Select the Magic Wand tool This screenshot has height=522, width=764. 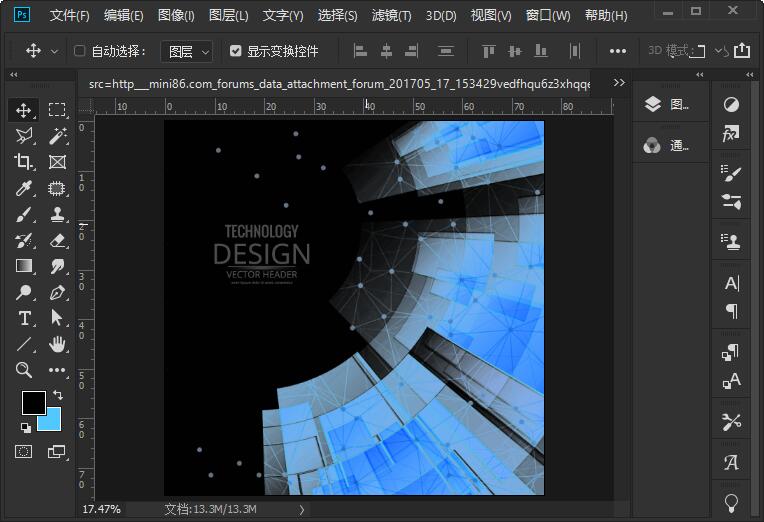pos(57,136)
